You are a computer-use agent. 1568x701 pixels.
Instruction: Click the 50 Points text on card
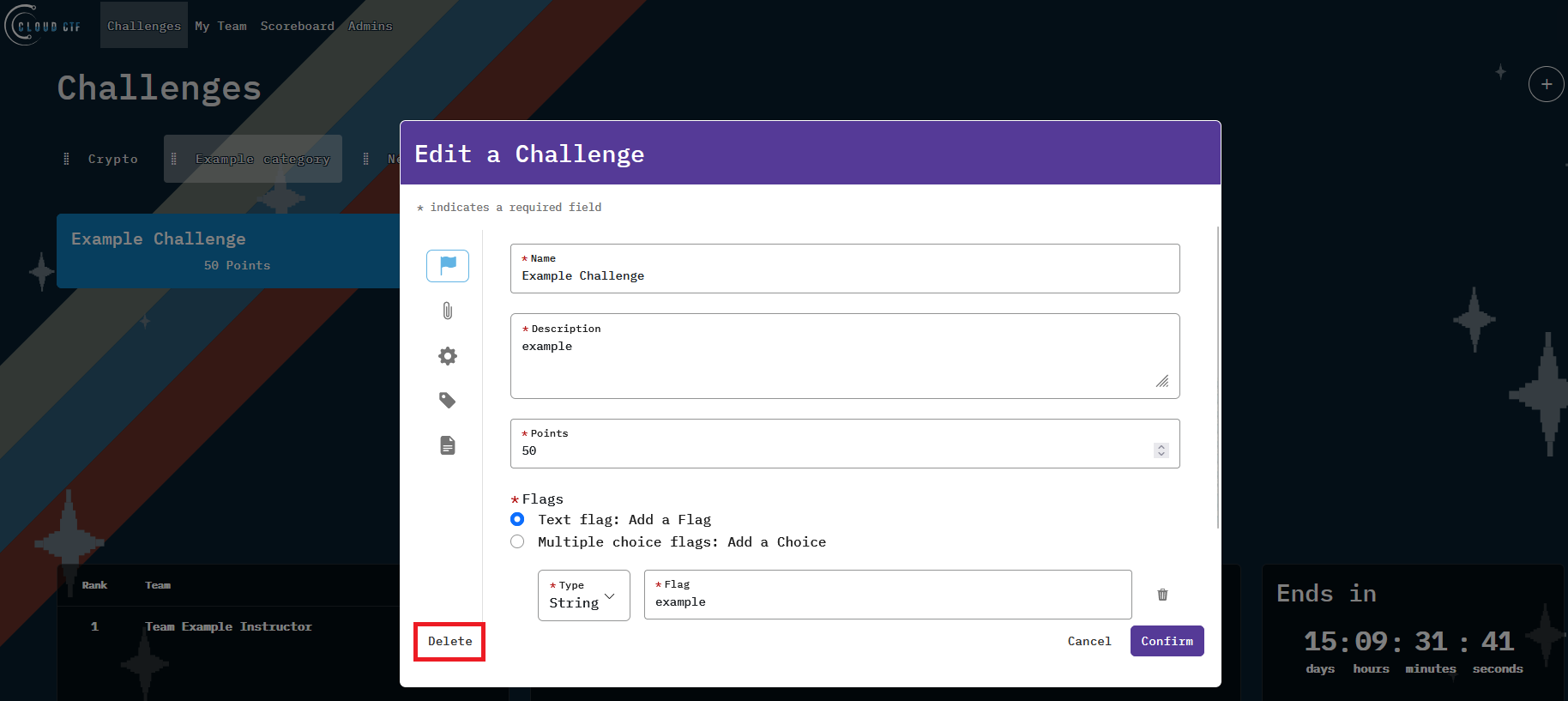[x=237, y=265]
